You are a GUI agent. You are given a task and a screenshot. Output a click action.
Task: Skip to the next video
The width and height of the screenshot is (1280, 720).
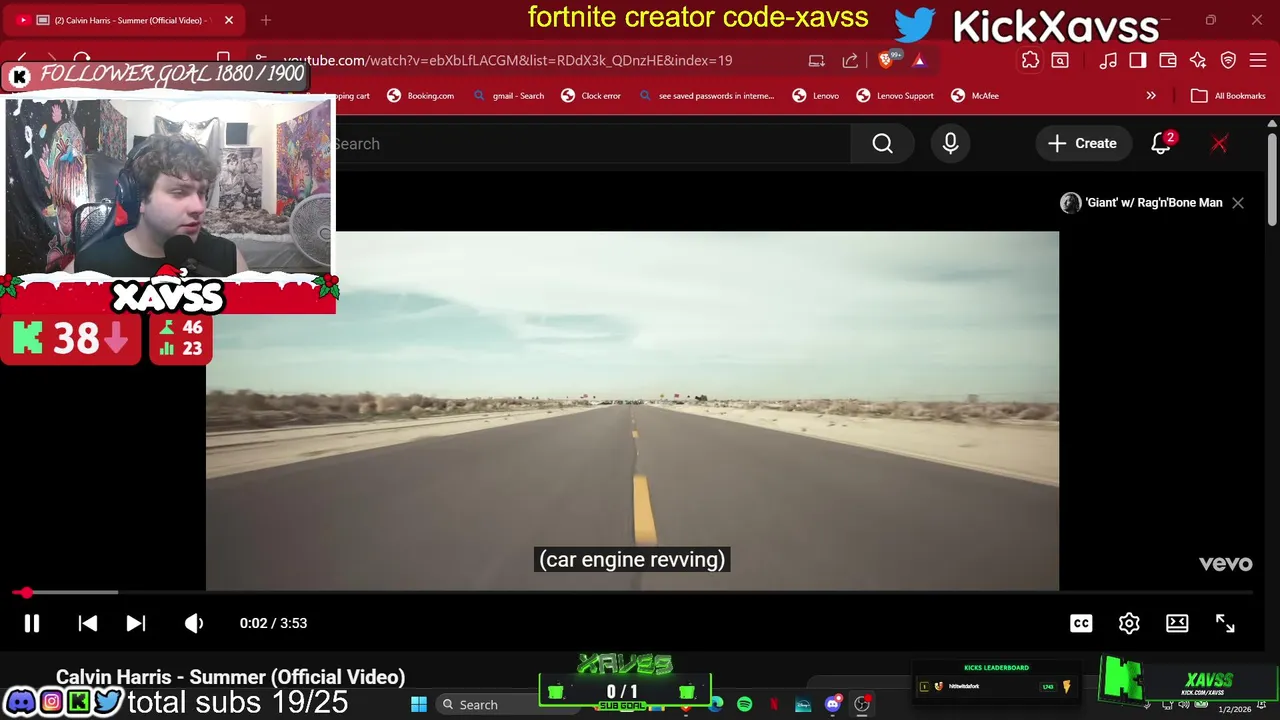[136, 623]
